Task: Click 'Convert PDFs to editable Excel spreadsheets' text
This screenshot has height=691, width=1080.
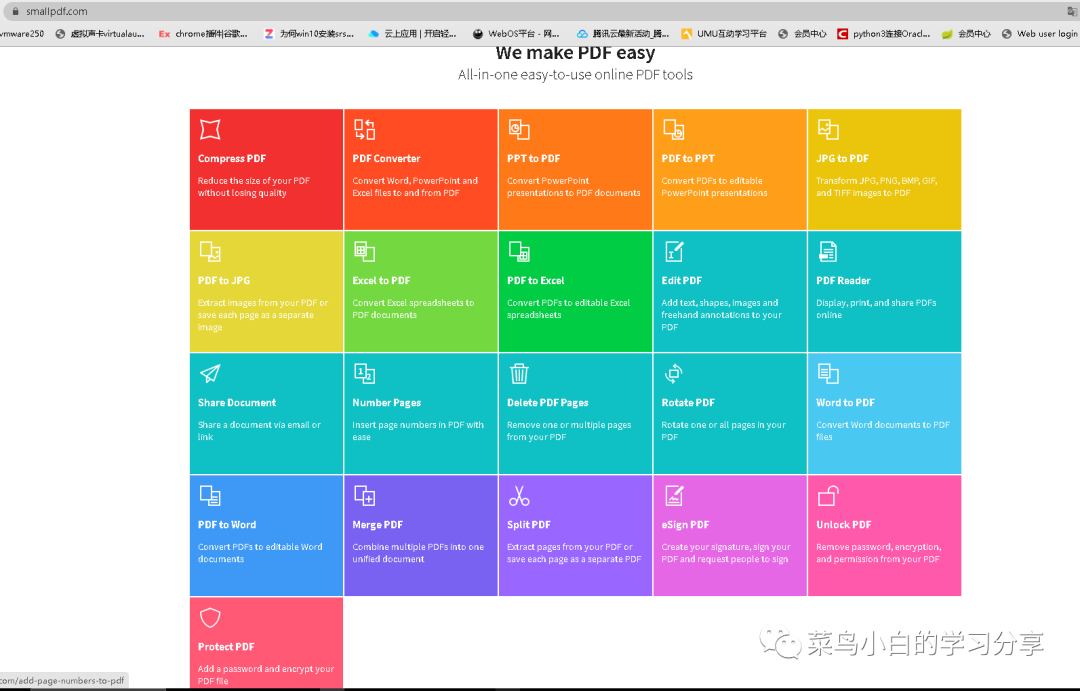Action: click(568, 309)
